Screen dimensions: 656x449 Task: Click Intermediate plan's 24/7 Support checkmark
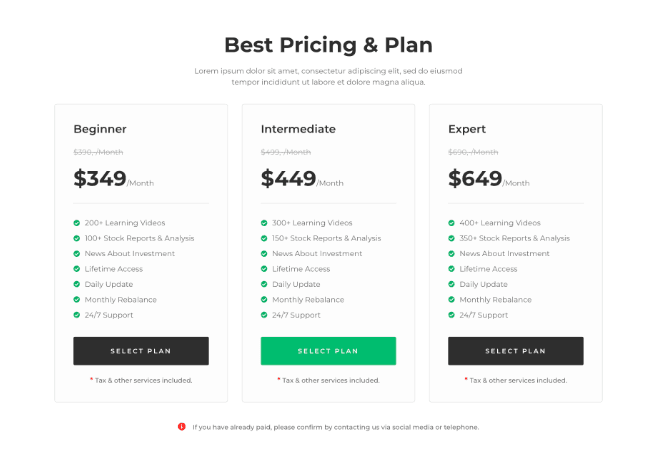(x=265, y=315)
